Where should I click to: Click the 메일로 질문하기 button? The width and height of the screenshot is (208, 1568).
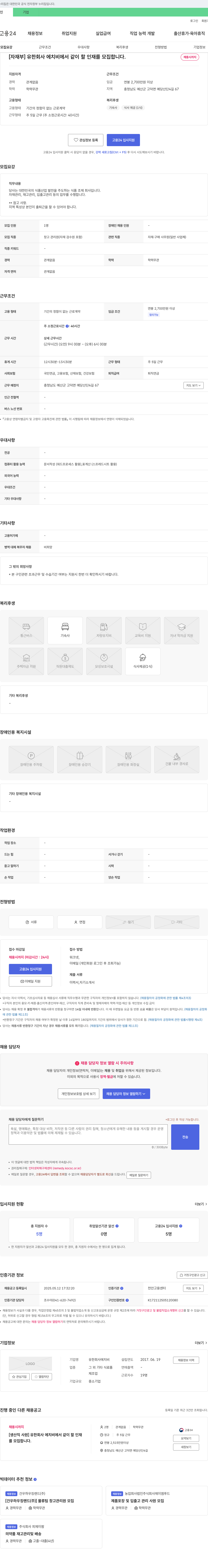139,1175
